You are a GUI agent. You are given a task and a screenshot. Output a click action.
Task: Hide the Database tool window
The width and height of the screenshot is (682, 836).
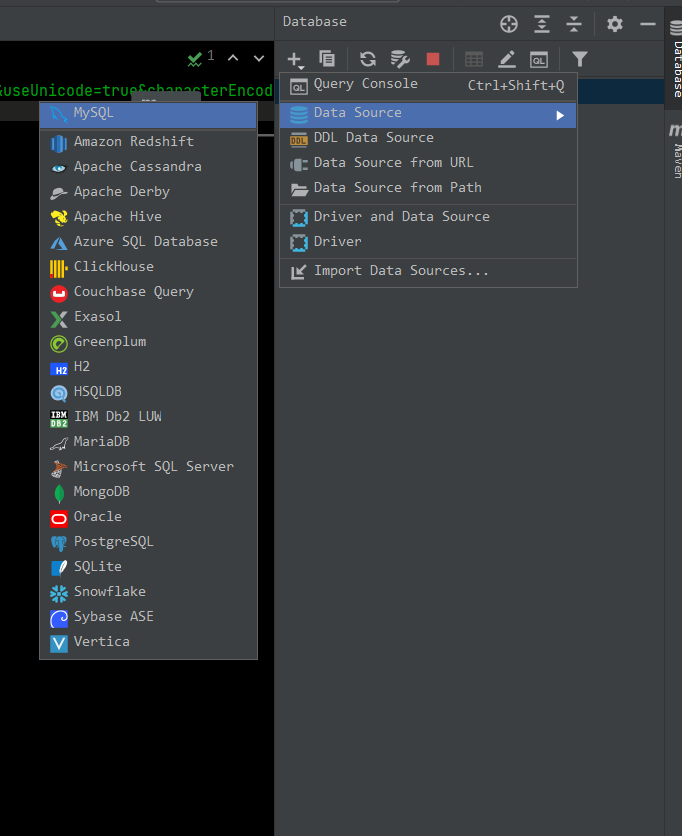(648, 24)
